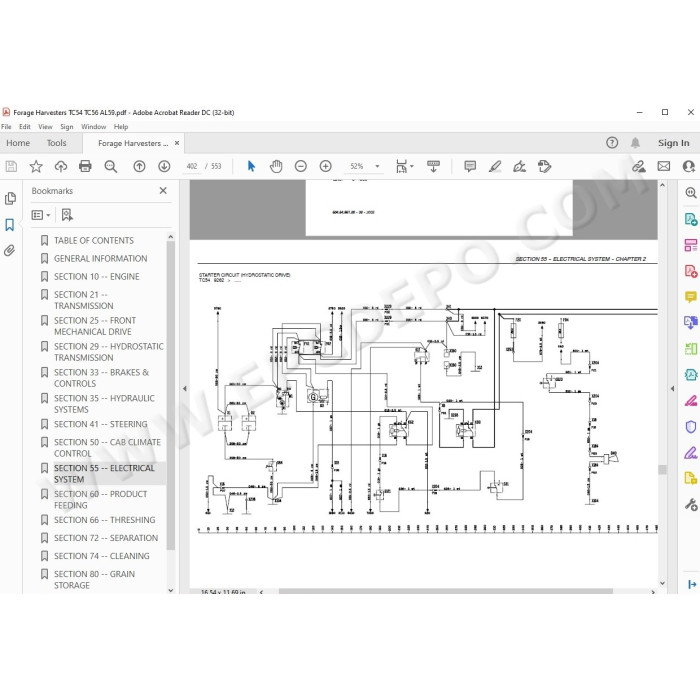Screen dimensions: 700x700
Task: Select the highlighter pen tool
Action: [495, 167]
